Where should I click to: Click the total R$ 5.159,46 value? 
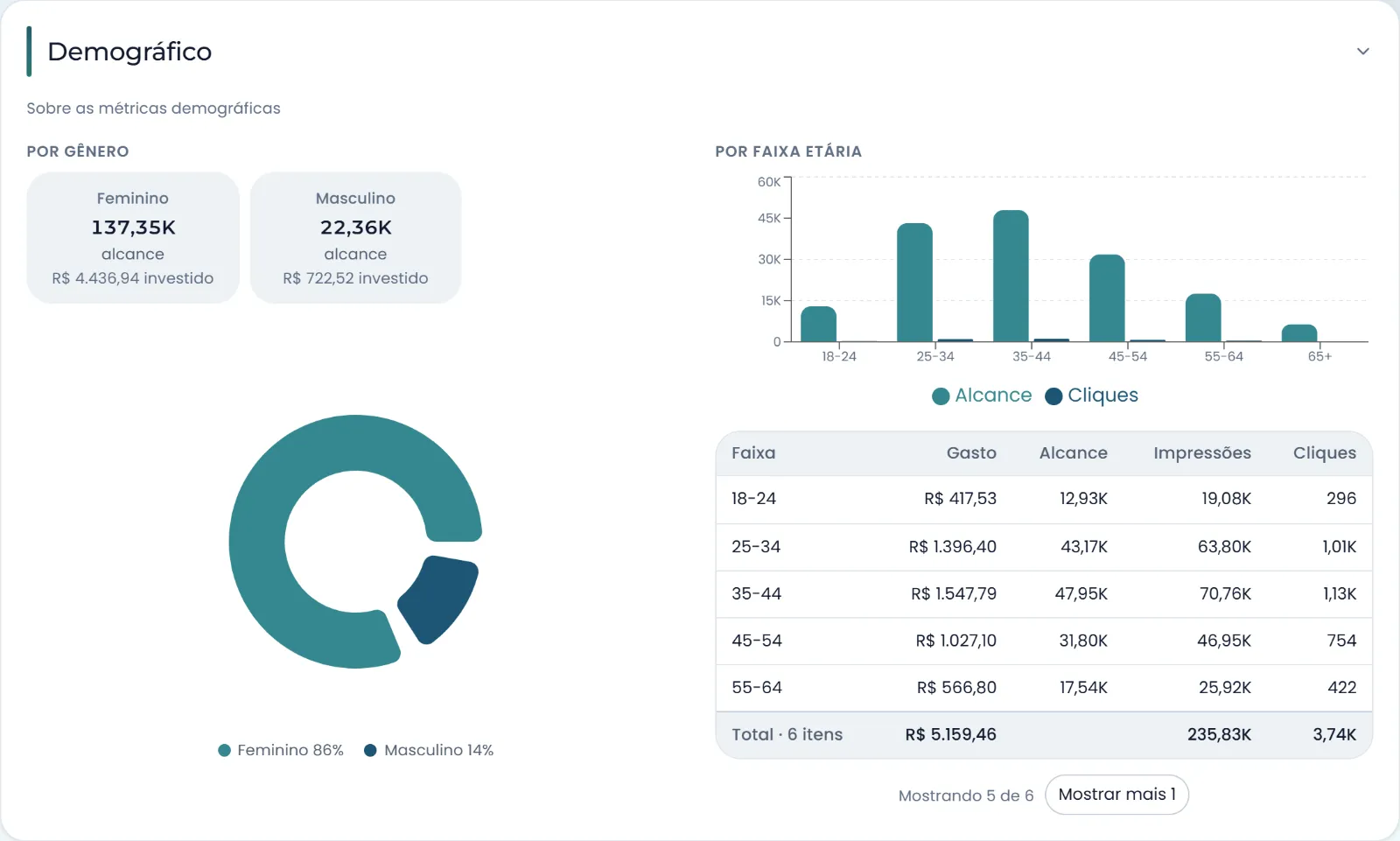pos(950,735)
